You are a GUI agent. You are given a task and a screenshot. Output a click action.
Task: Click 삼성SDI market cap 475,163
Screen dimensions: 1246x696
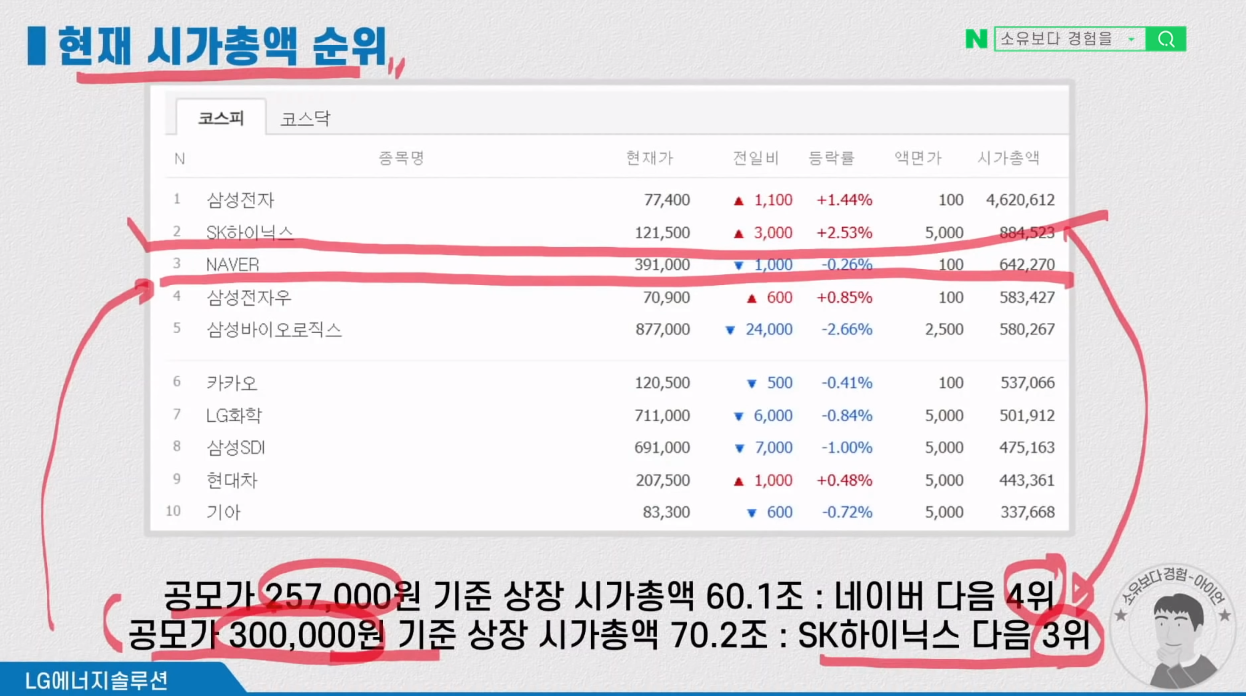(1027, 447)
